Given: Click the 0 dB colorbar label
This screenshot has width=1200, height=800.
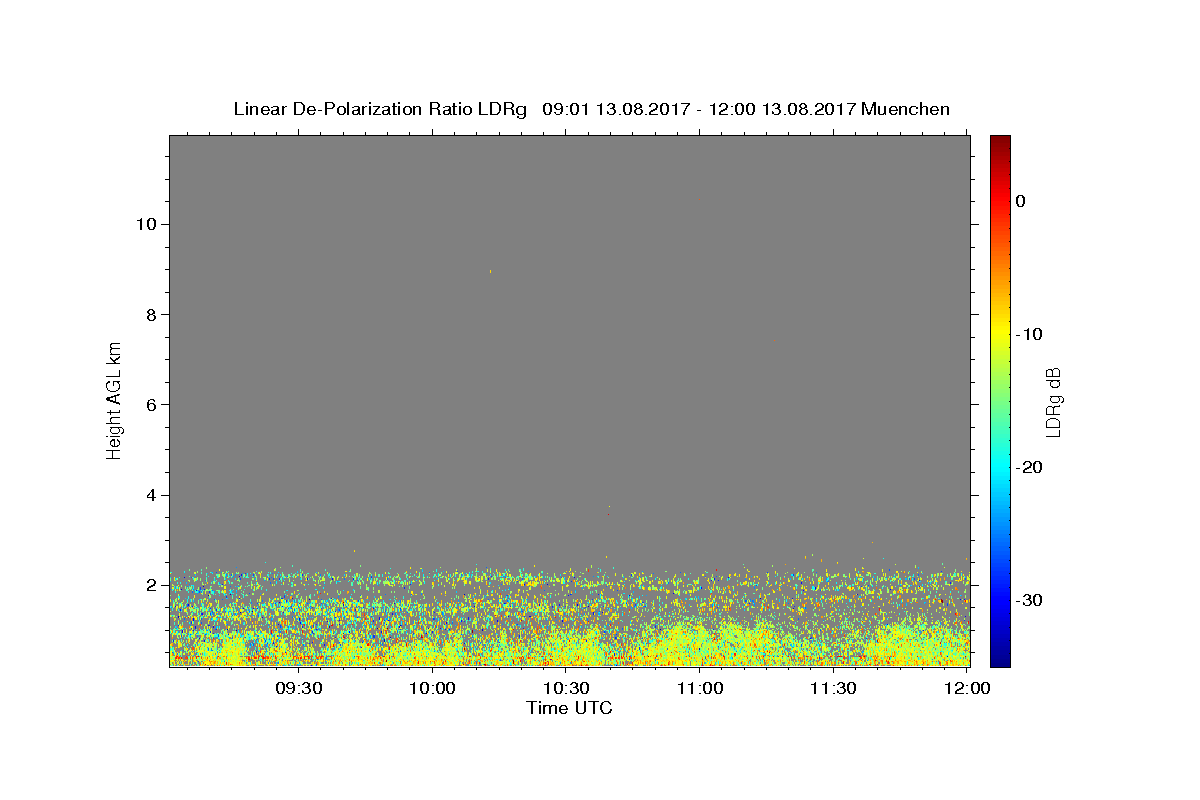Looking at the screenshot, I should 1020,201.
